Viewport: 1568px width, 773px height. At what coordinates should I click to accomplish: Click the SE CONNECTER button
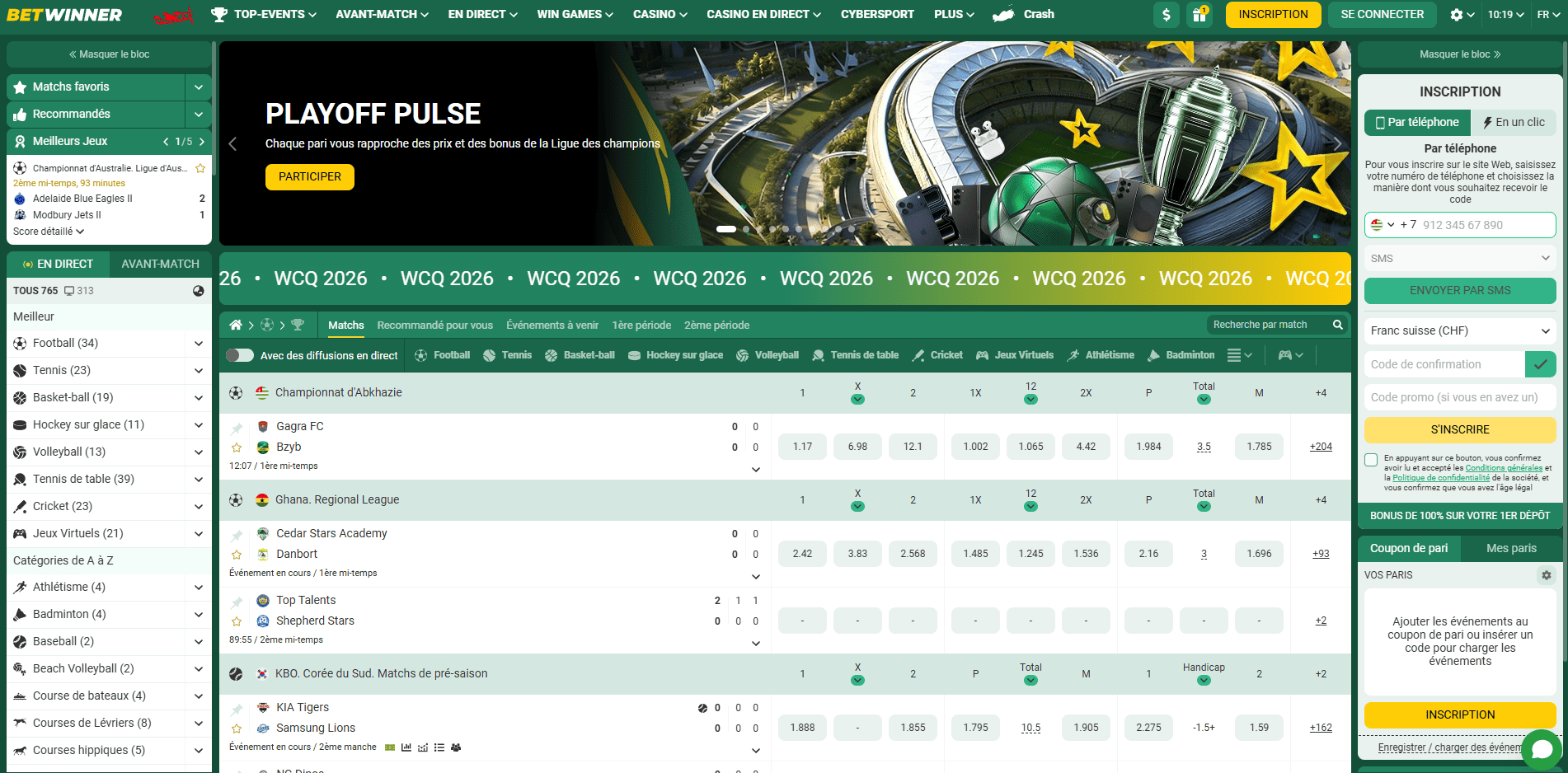click(1382, 15)
